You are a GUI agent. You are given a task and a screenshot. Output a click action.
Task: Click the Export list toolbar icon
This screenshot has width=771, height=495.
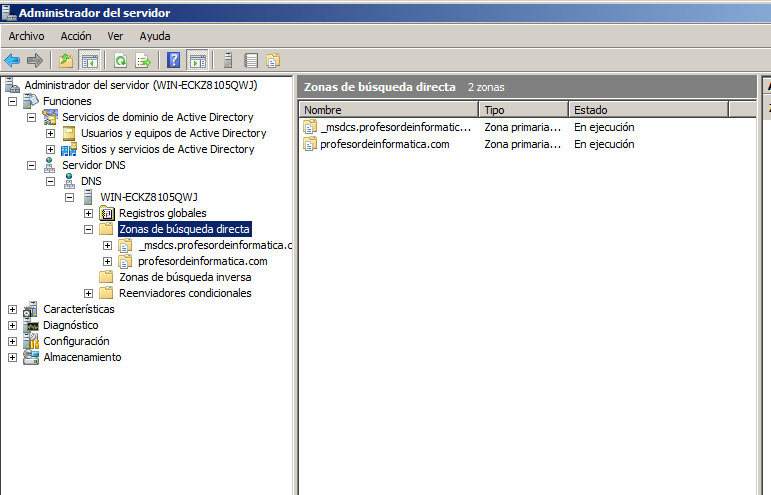coord(143,60)
